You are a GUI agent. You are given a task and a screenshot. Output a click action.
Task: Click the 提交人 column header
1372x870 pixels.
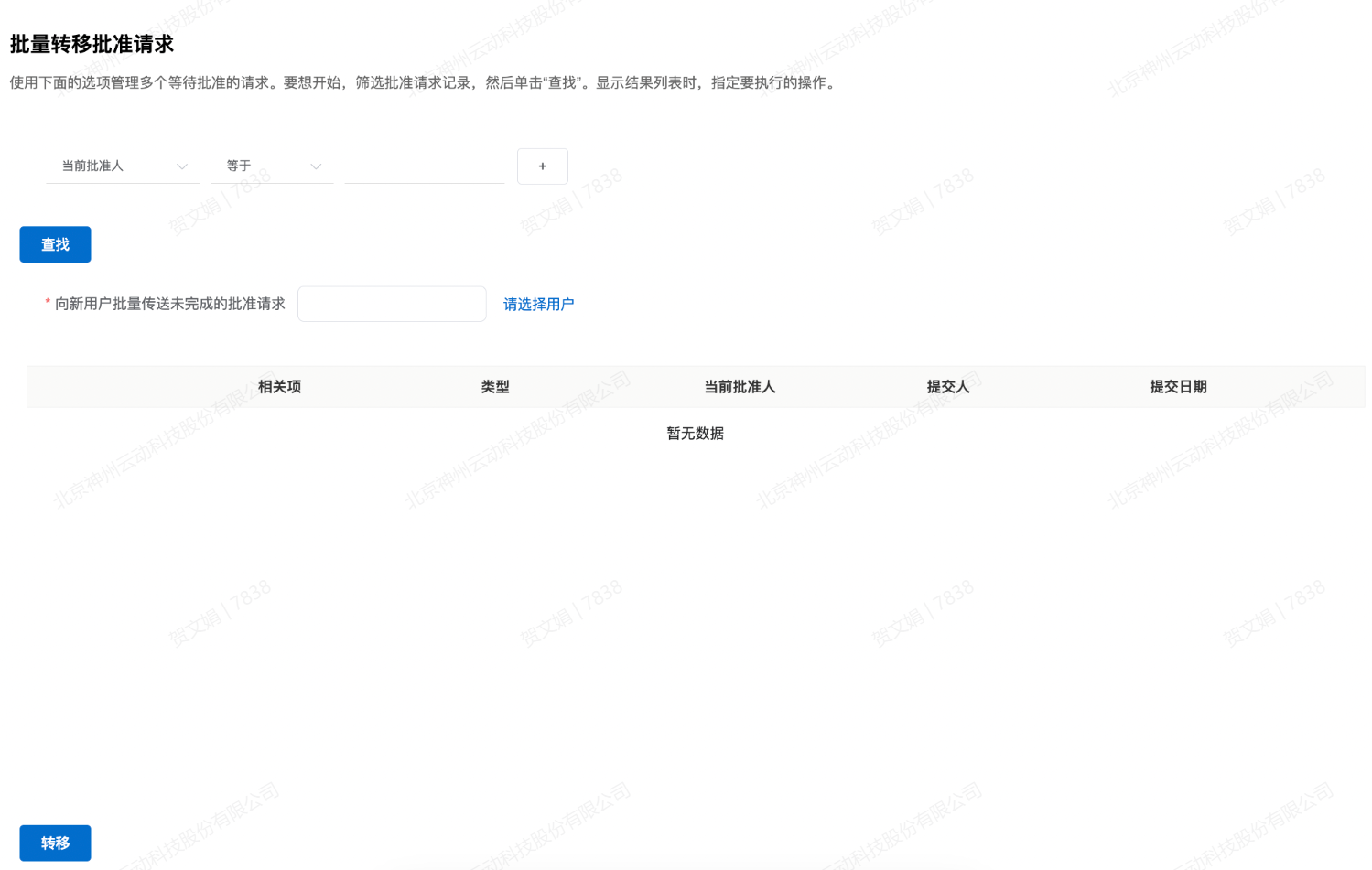[947, 387]
